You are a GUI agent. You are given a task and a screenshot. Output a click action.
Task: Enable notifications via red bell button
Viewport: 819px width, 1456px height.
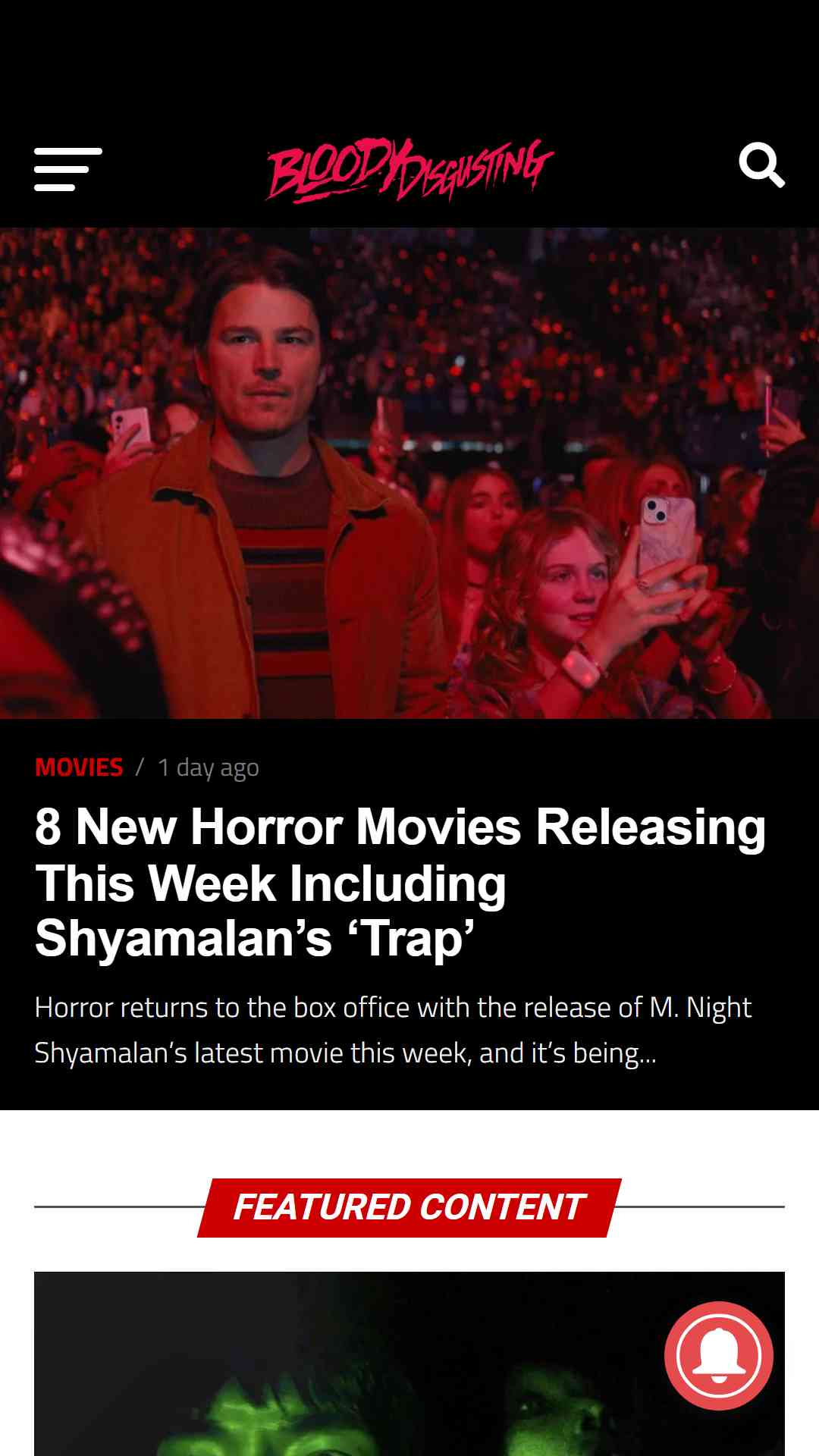pyautogui.click(x=718, y=1355)
